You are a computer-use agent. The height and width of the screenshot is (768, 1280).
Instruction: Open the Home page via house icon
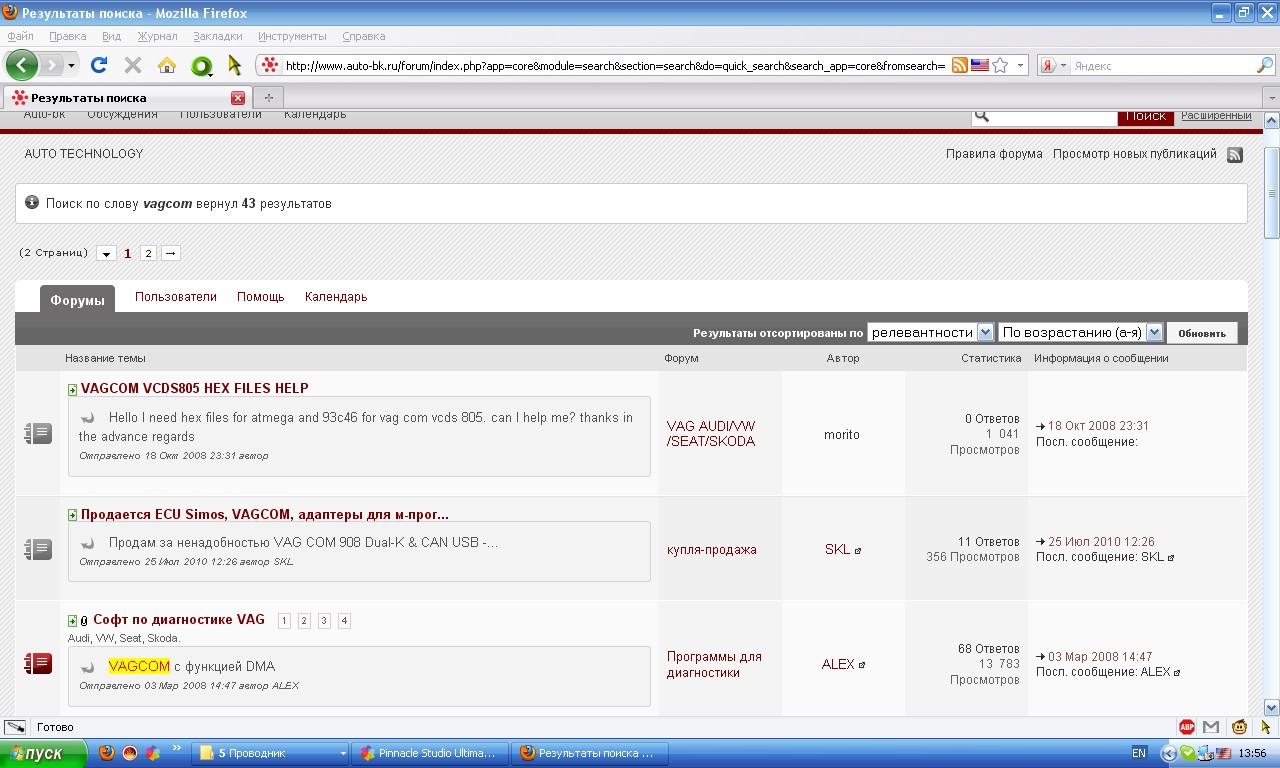(x=167, y=65)
